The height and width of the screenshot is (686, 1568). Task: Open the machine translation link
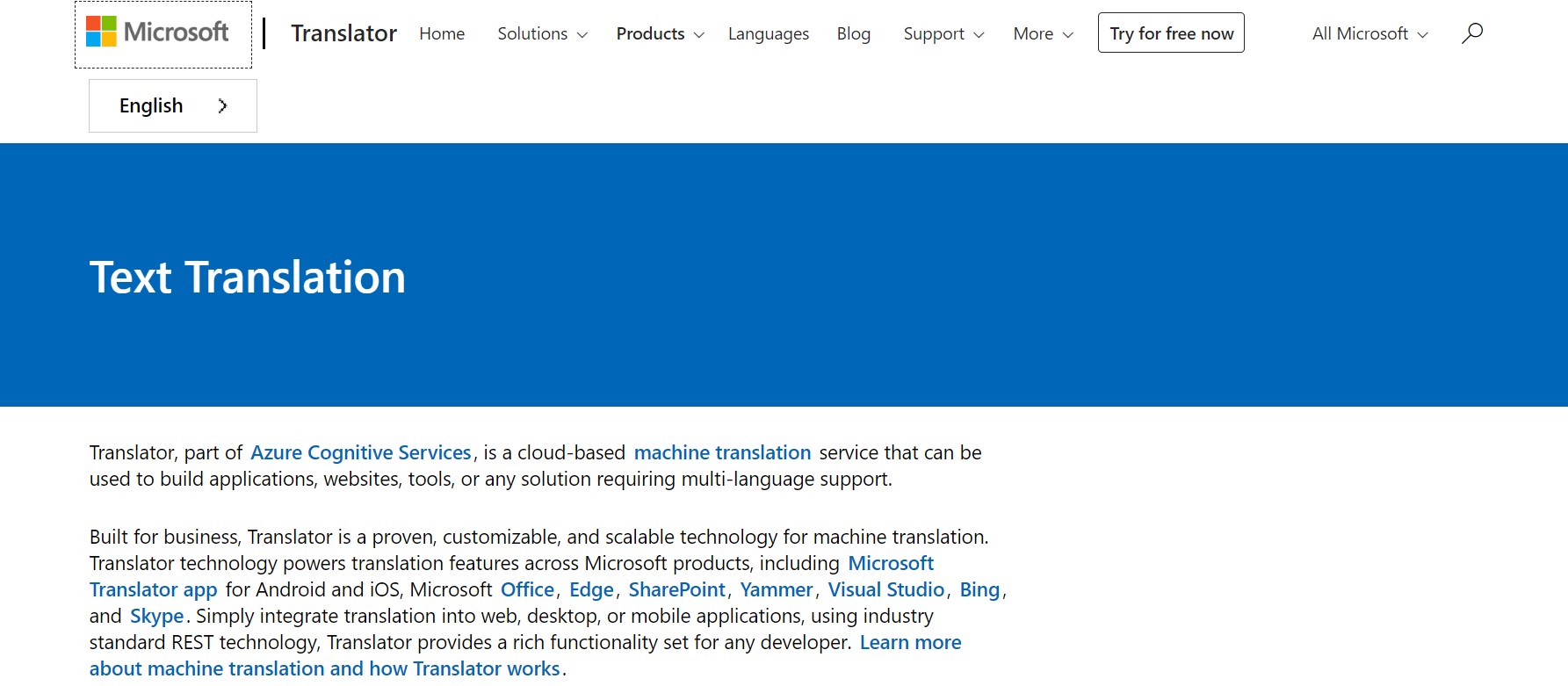click(722, 452)
